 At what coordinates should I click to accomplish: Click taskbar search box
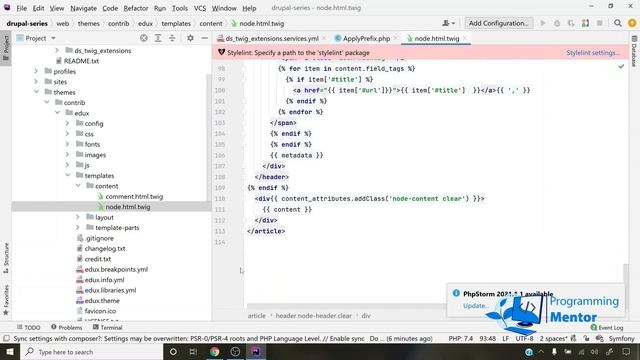91,351
